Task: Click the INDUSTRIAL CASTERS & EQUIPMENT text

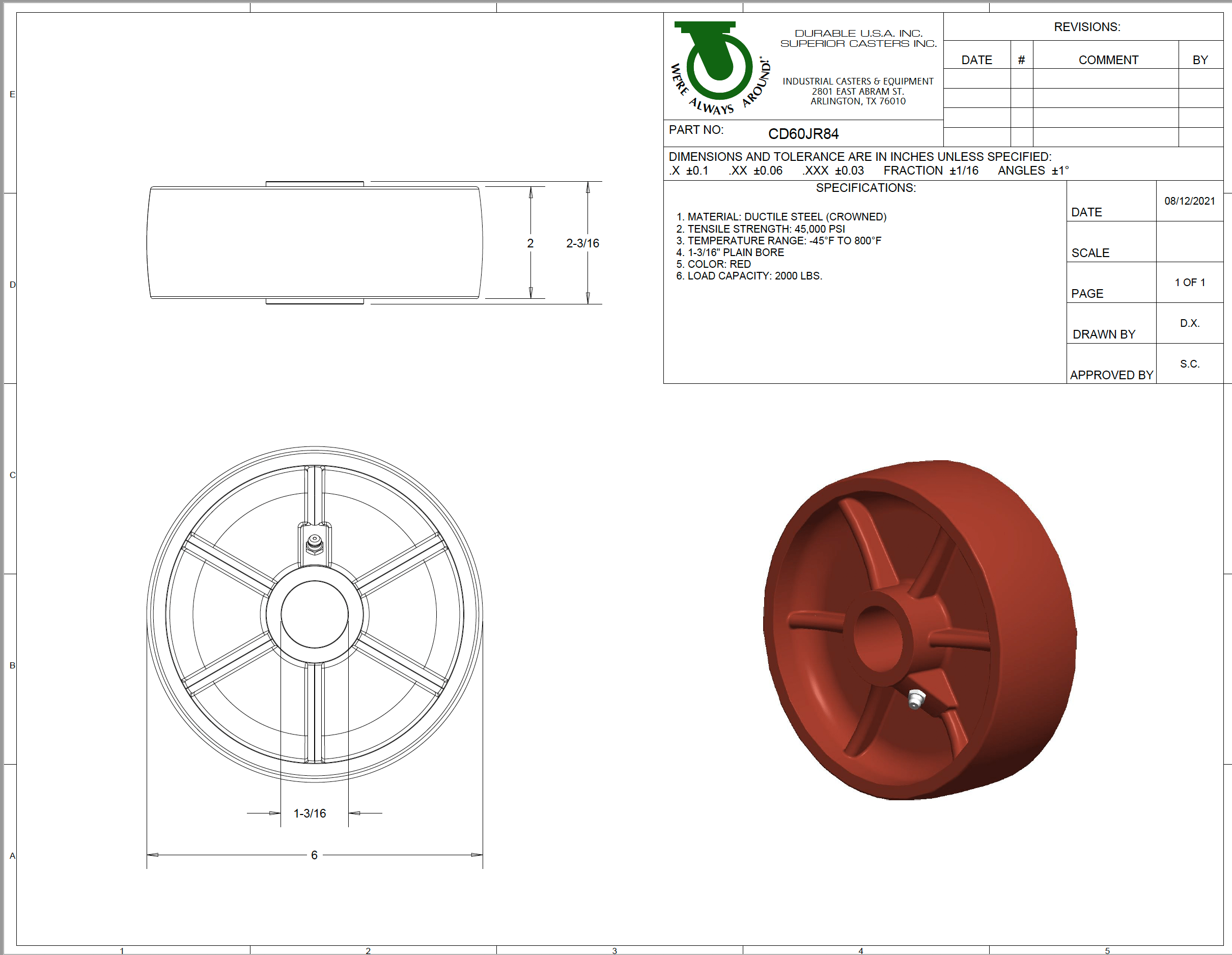Action: (857, 81)
